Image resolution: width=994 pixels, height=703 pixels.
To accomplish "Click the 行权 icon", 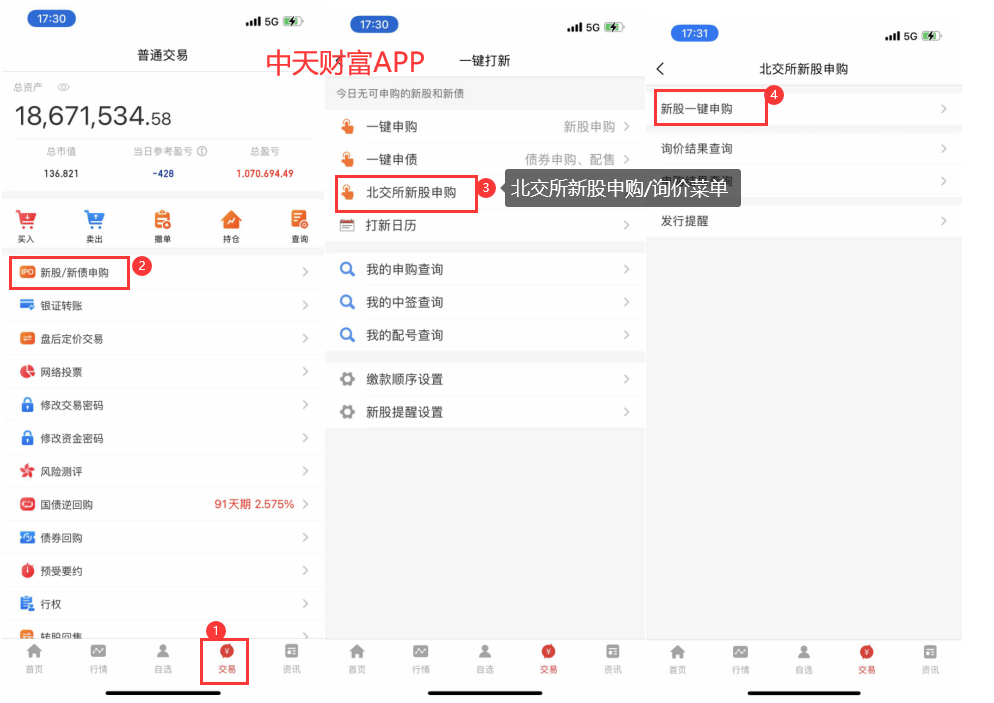I will pyautogui.click(x=27, y=603).
